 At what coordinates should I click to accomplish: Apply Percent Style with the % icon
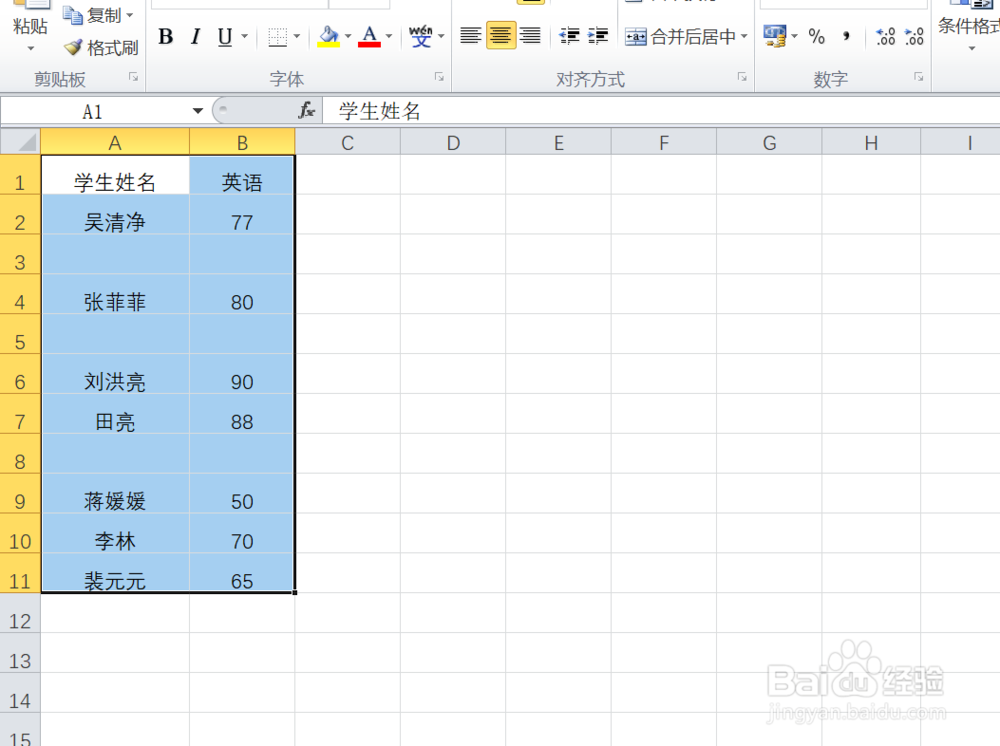point(817,38)
